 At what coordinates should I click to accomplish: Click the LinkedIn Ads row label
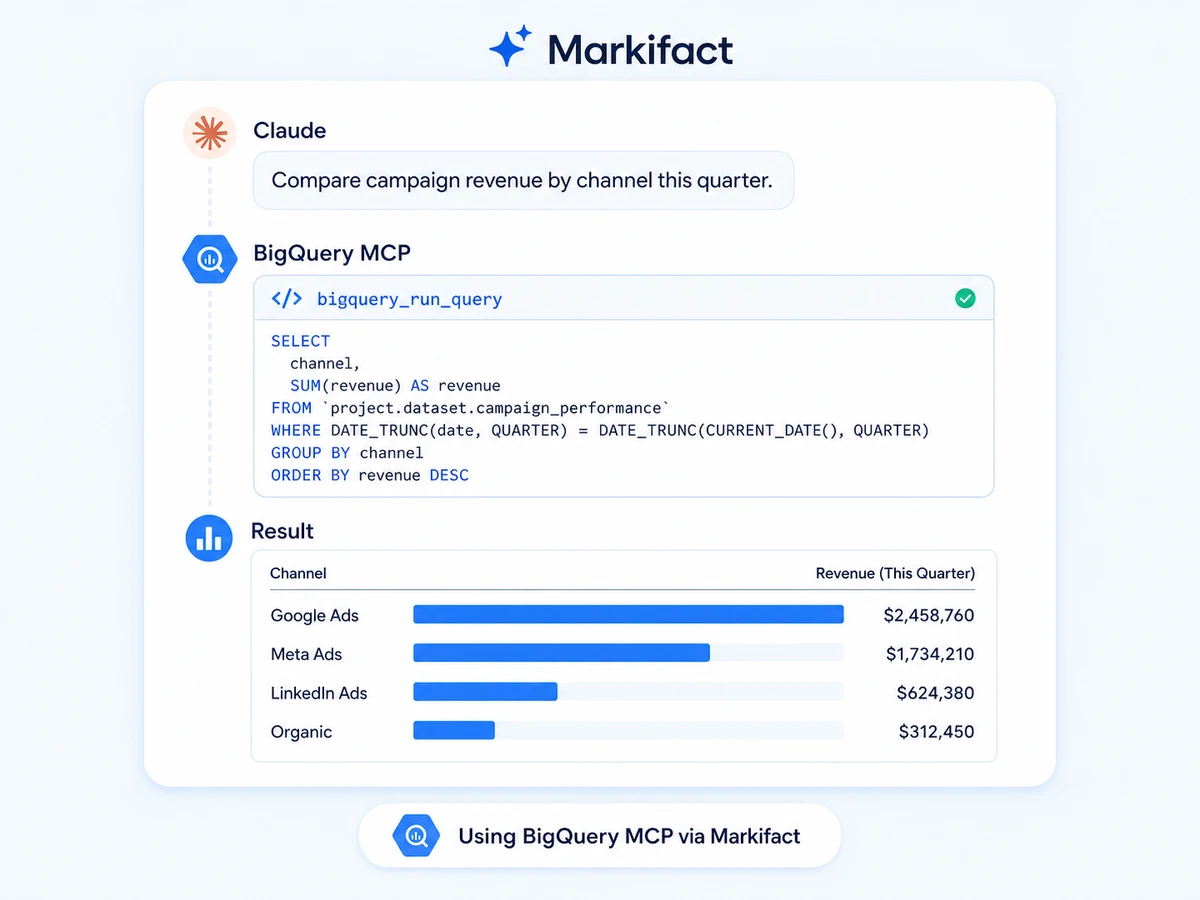coord(319,693)
